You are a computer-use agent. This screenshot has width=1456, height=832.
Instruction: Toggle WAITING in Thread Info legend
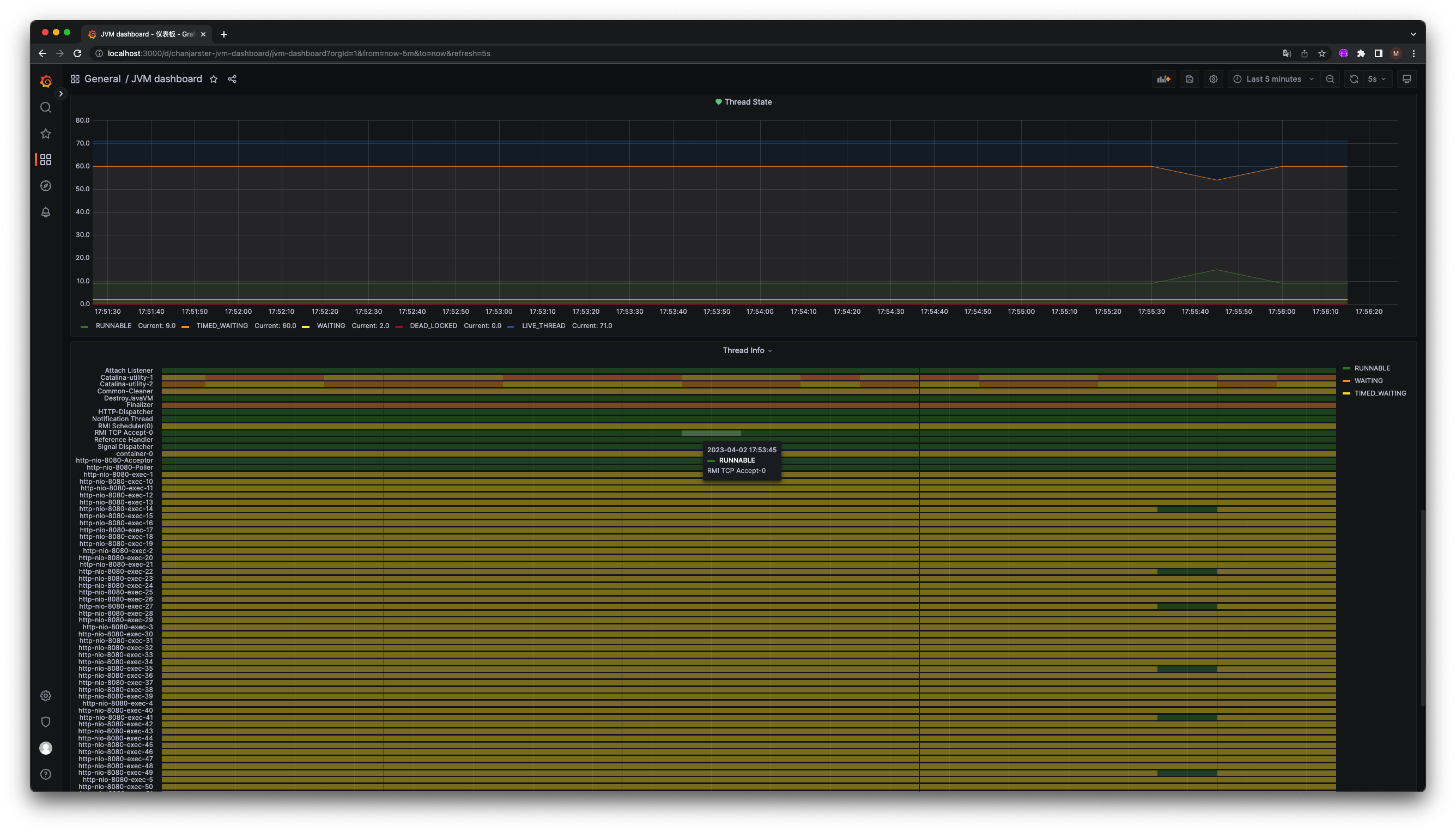point(1368,380)
